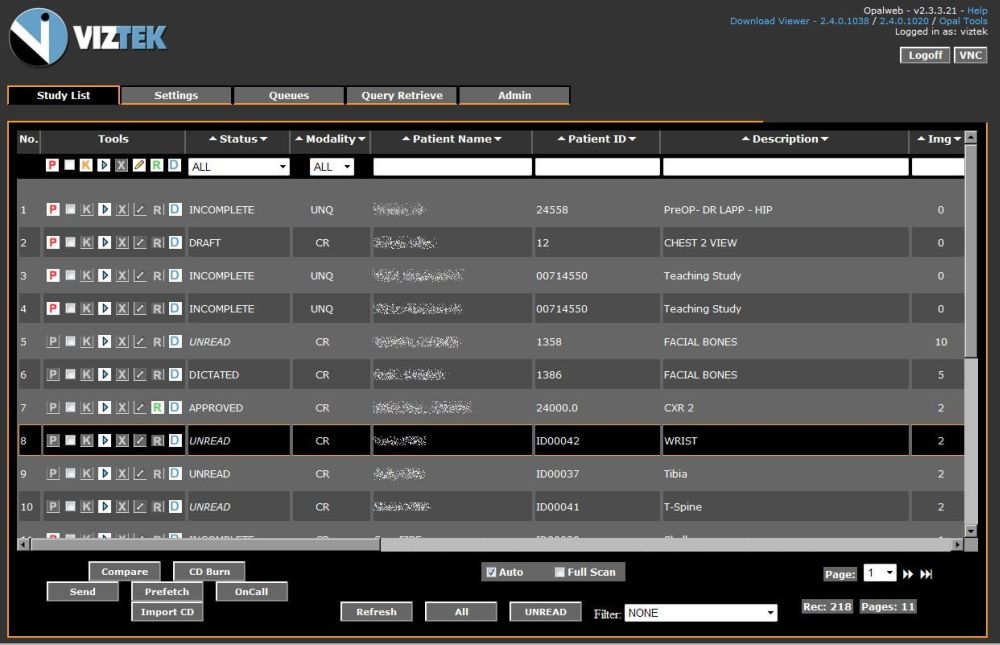This screenshot has width=1000, height=645.
Task: Click the Patient Name filter input field
Action: (x=452, y=167)
